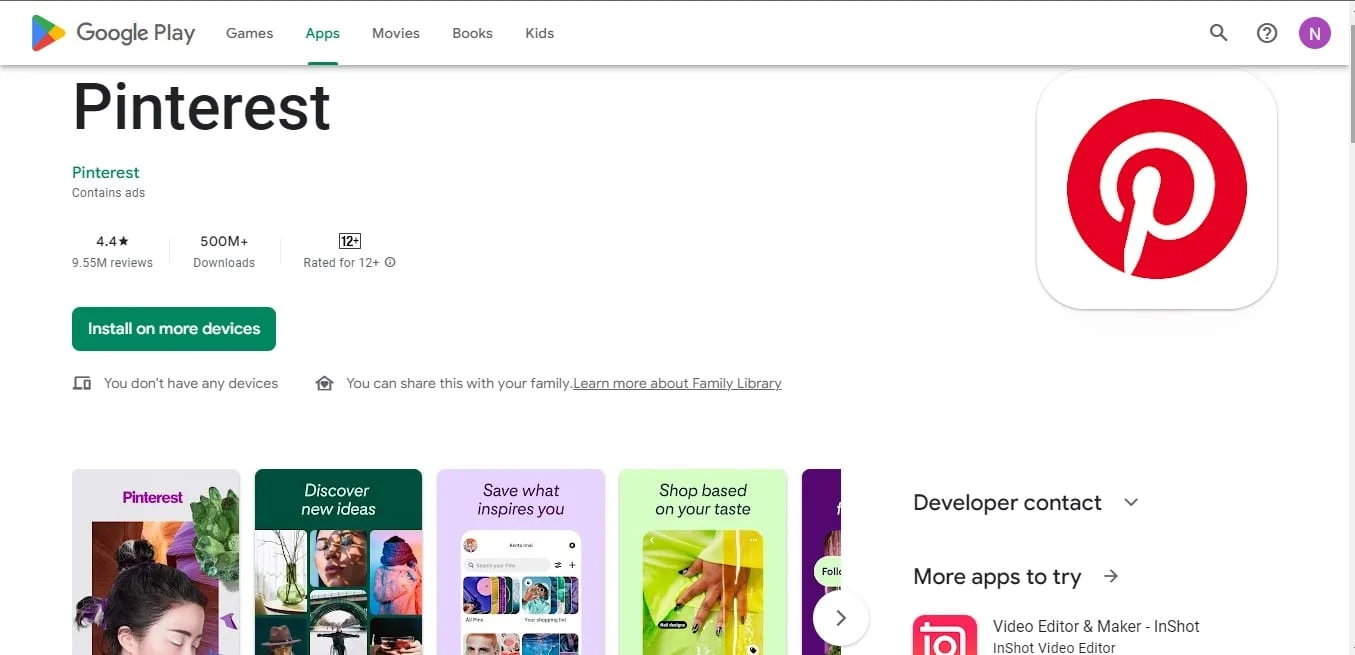Click the 500M+ Downloads stat
1355x655 pixels.
pyautogui.click(x=224, y=251)
